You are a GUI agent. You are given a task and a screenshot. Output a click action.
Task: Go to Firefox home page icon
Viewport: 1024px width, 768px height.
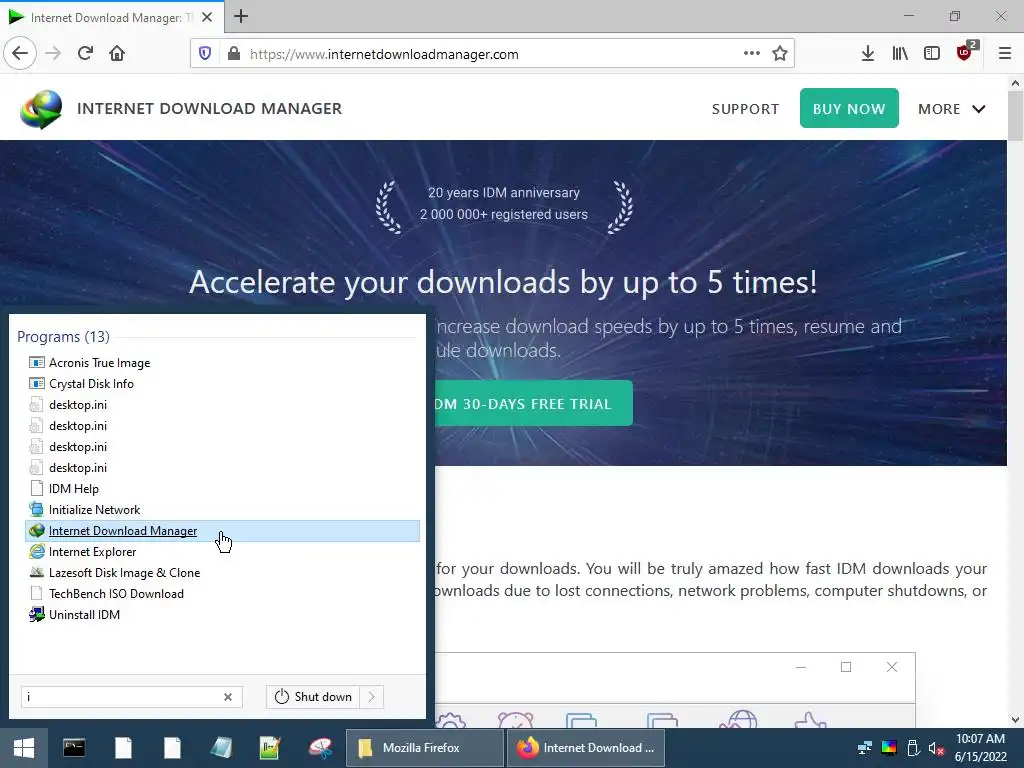(x=117, y=54)
